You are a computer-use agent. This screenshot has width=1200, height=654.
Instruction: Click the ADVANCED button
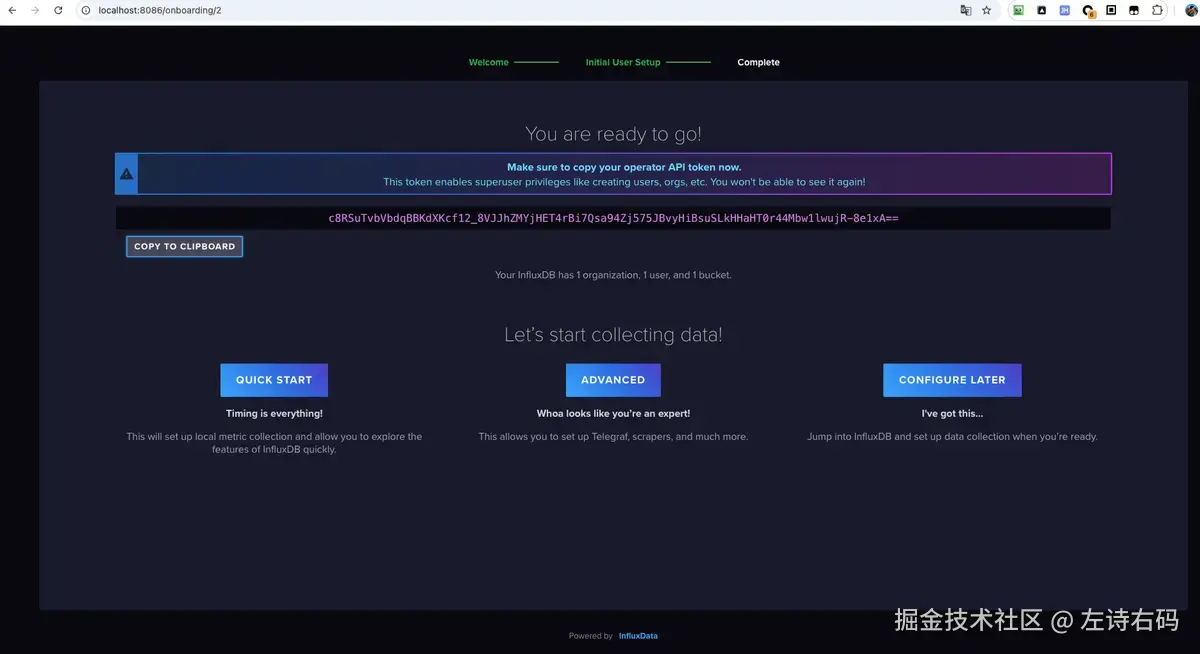(x=613, y=380)
